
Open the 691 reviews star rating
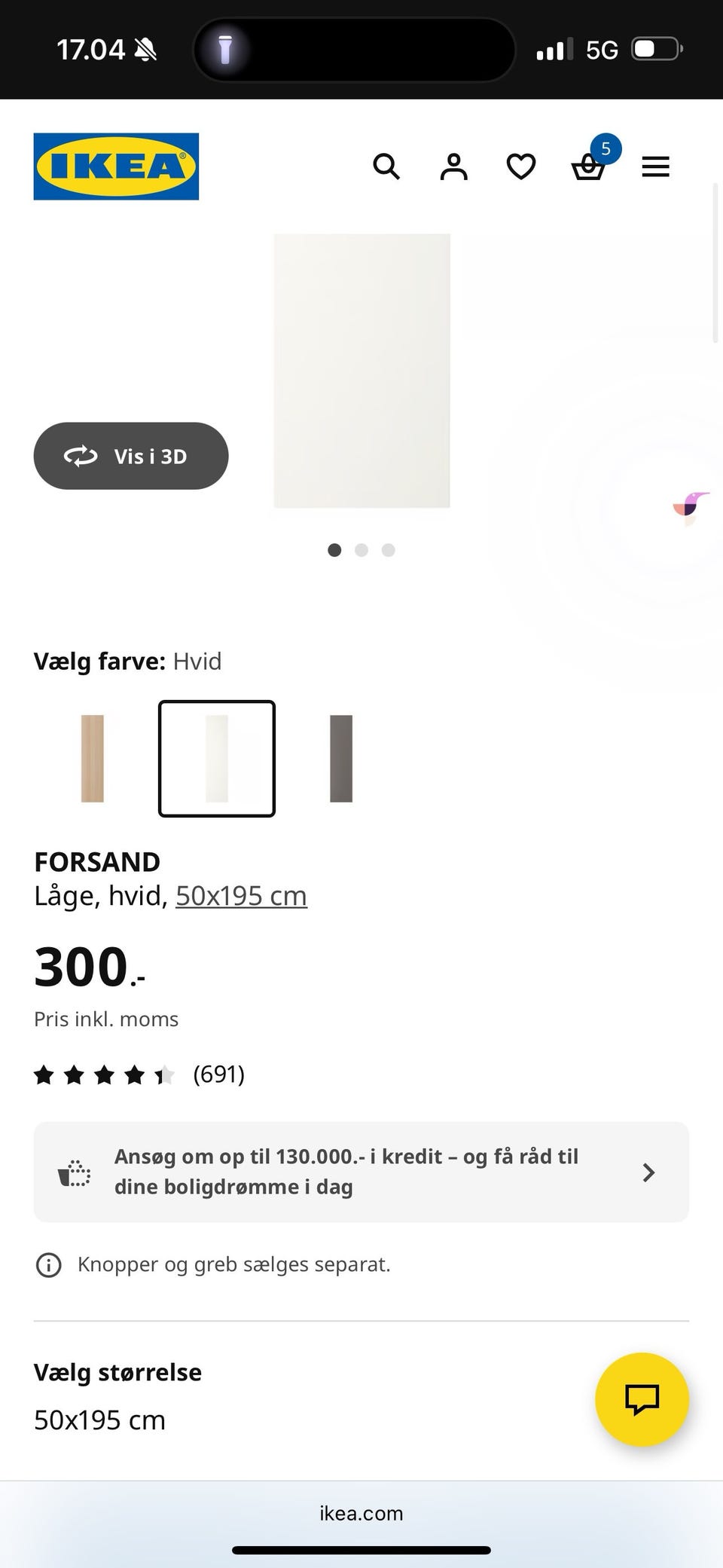tap(139, 1074)
